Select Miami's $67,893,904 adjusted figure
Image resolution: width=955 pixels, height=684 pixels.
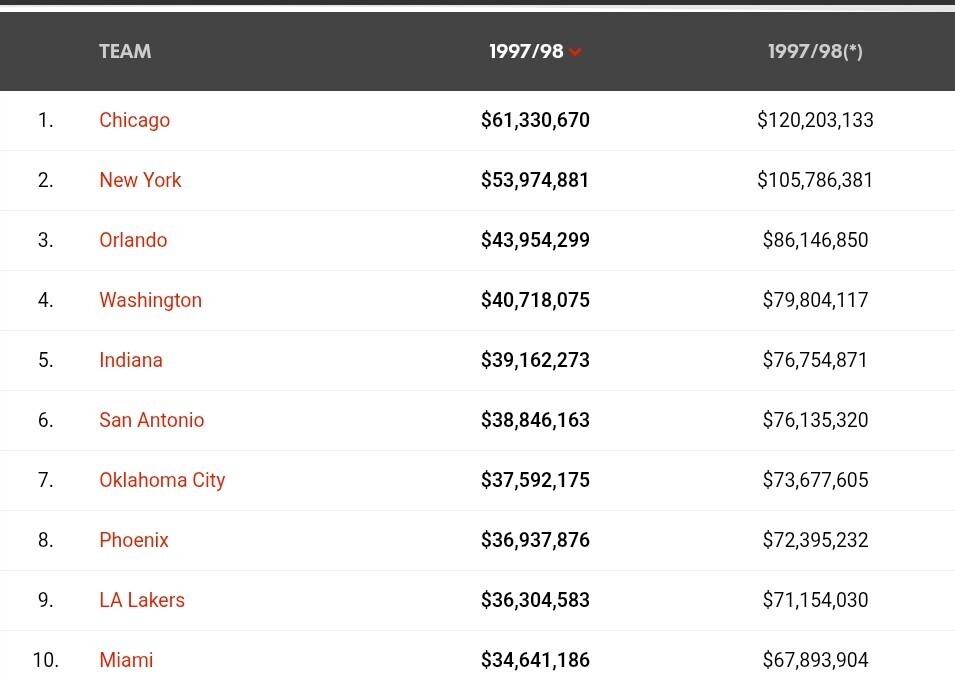[815, 660]
